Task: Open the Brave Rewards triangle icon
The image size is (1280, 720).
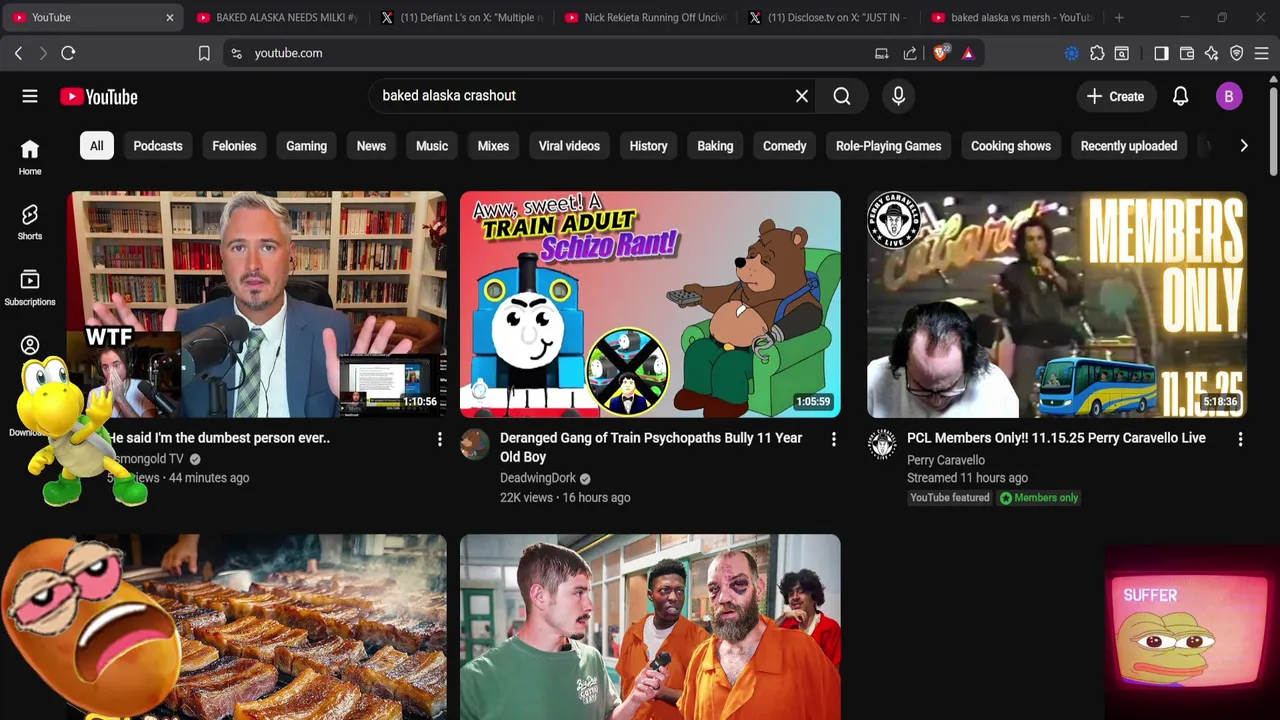Action: (968, 53)
